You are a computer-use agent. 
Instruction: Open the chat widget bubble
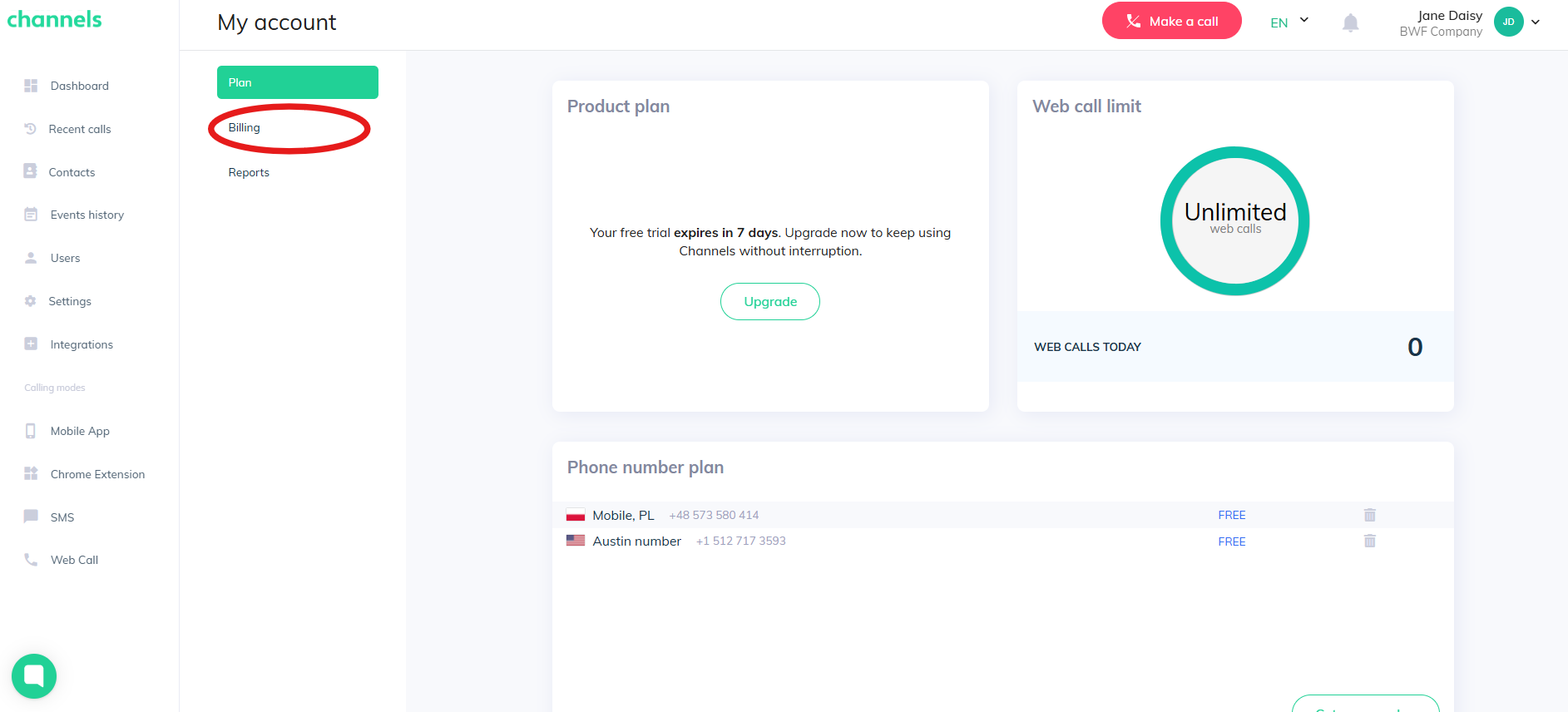pyautogui.click(x=34, y=676)
